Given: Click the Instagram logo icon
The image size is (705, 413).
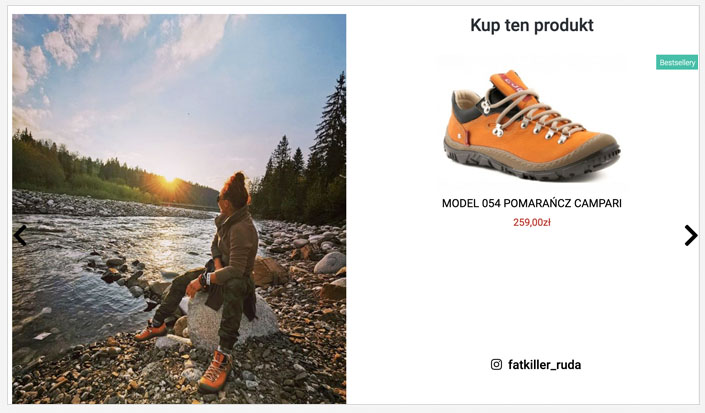Looking at the screenshot, I should pyautogui.click(x=496, y=364).
